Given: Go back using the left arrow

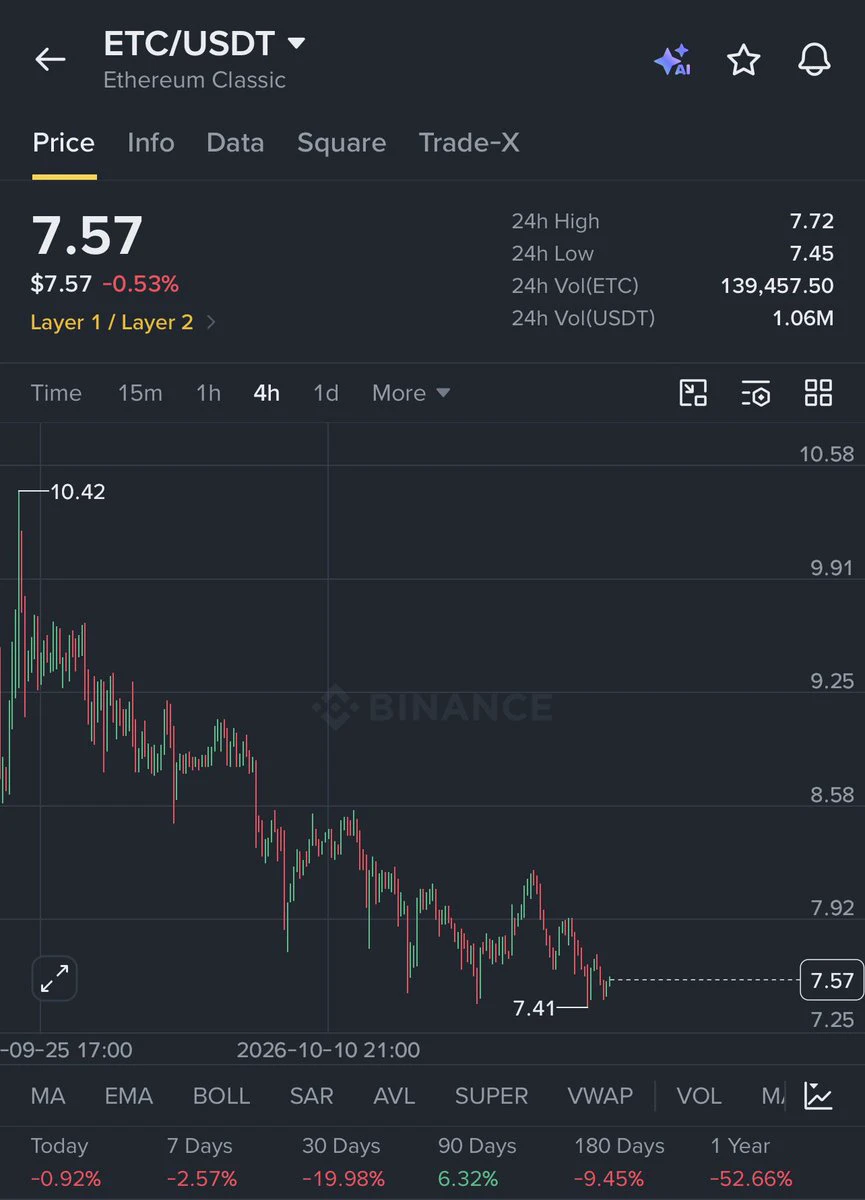Looking at the screenshot, I should click(x=50, y=60).
